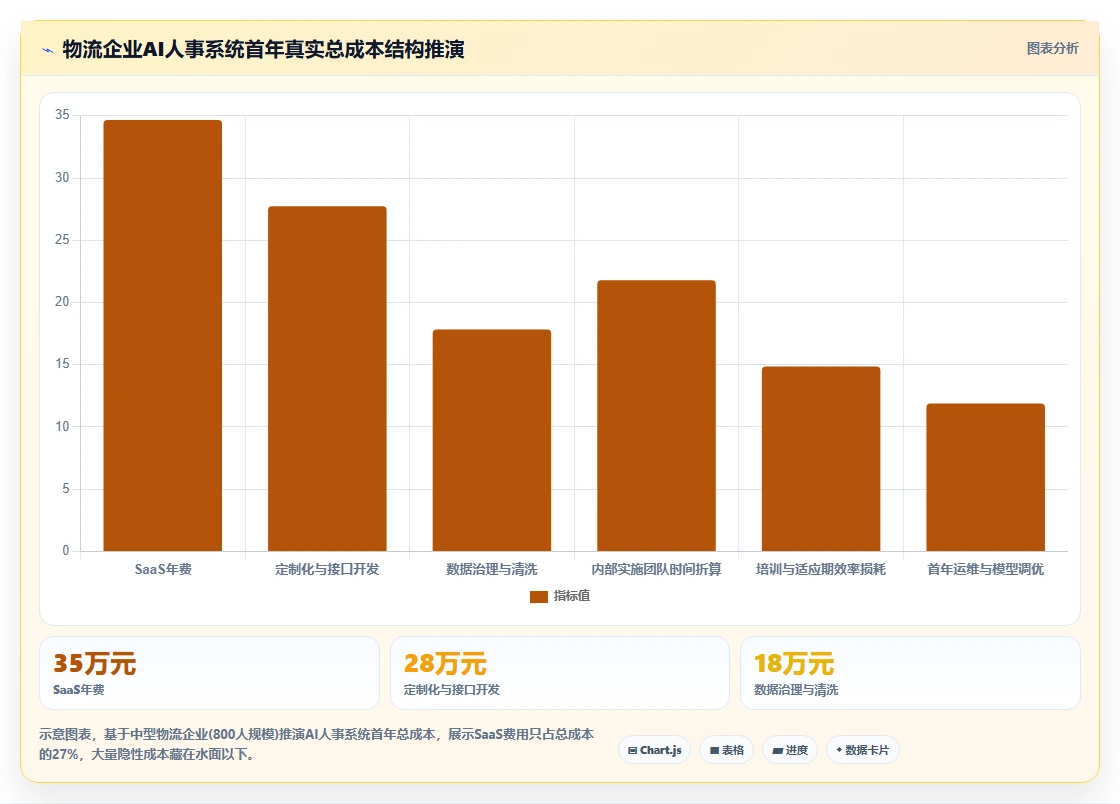Click the chart footnote description text
The height and width of the screenshot is (804, 1120).
click(316, 744)
